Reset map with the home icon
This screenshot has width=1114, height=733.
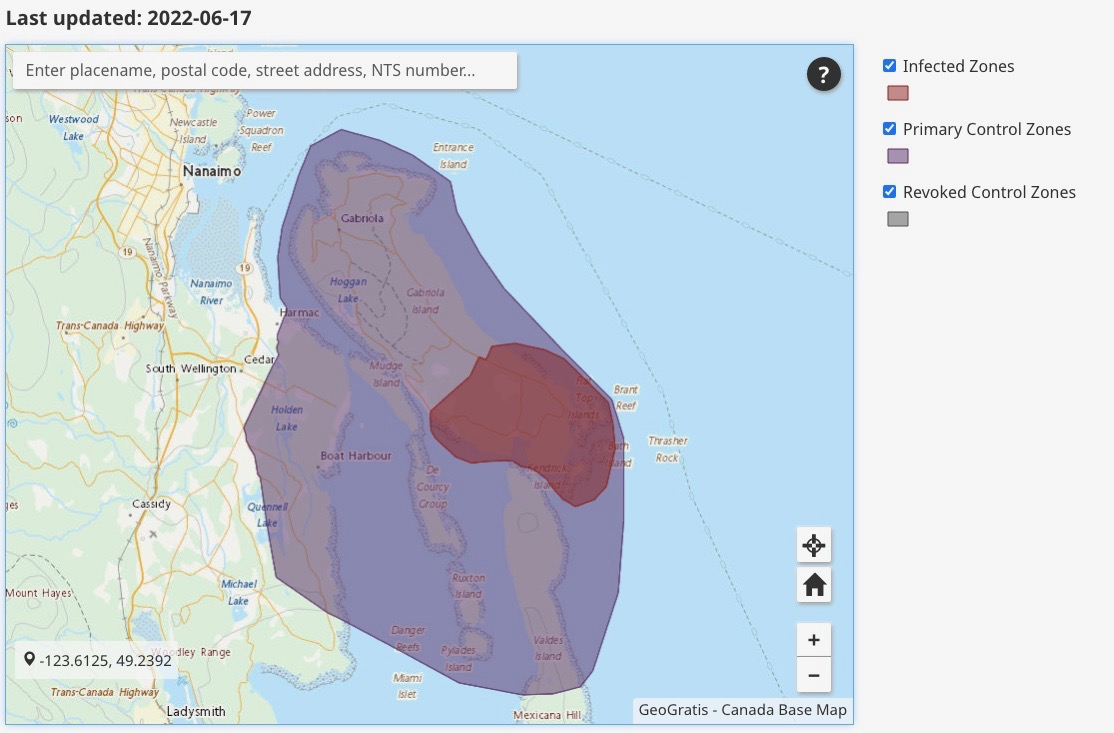coord(814,585)
